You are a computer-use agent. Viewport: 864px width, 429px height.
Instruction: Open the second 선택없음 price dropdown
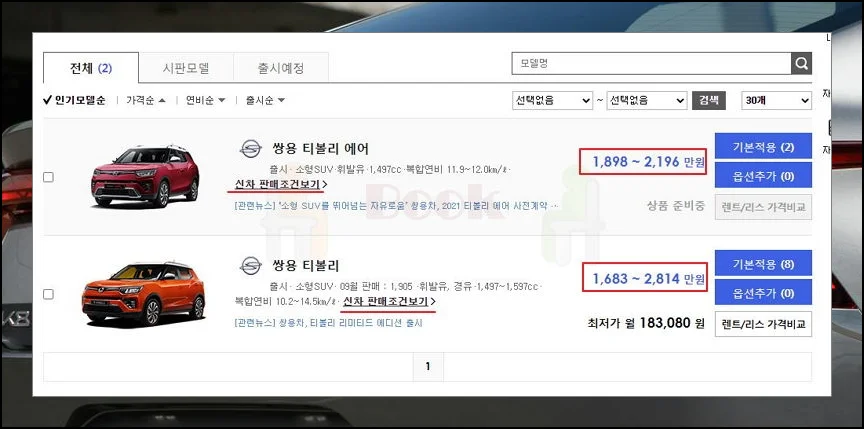coord(647,100)
